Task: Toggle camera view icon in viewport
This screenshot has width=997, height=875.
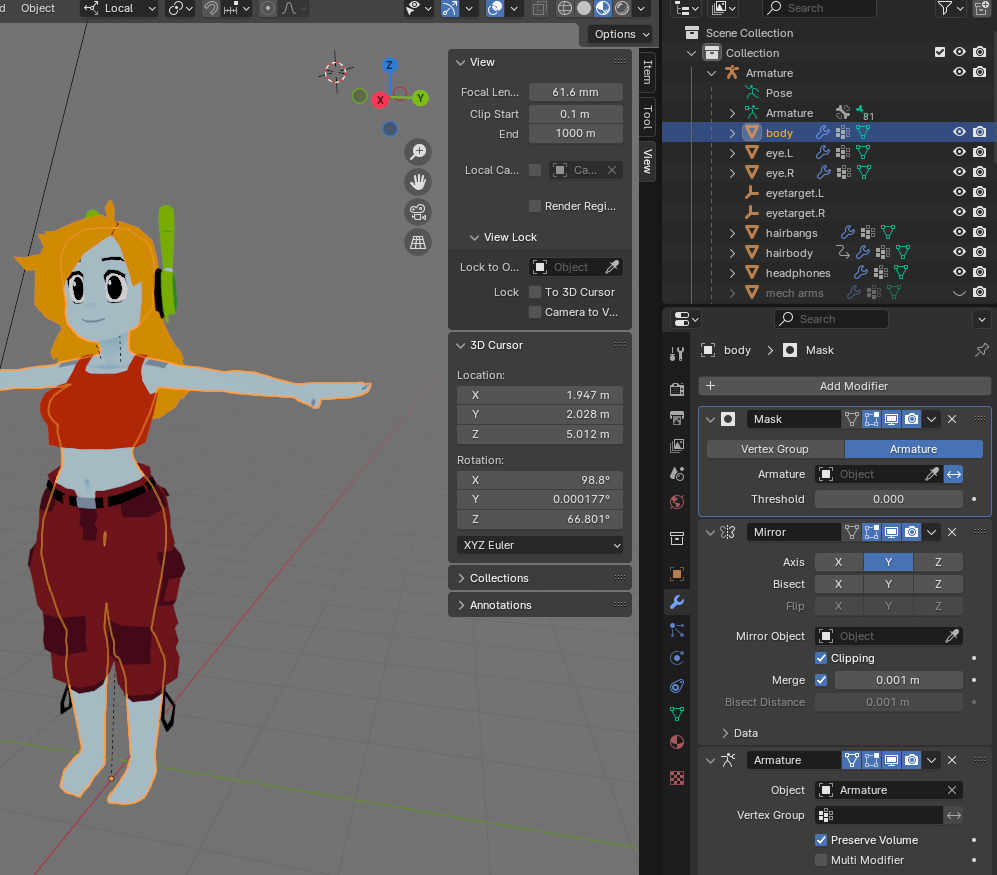Action: coord(418,212)
